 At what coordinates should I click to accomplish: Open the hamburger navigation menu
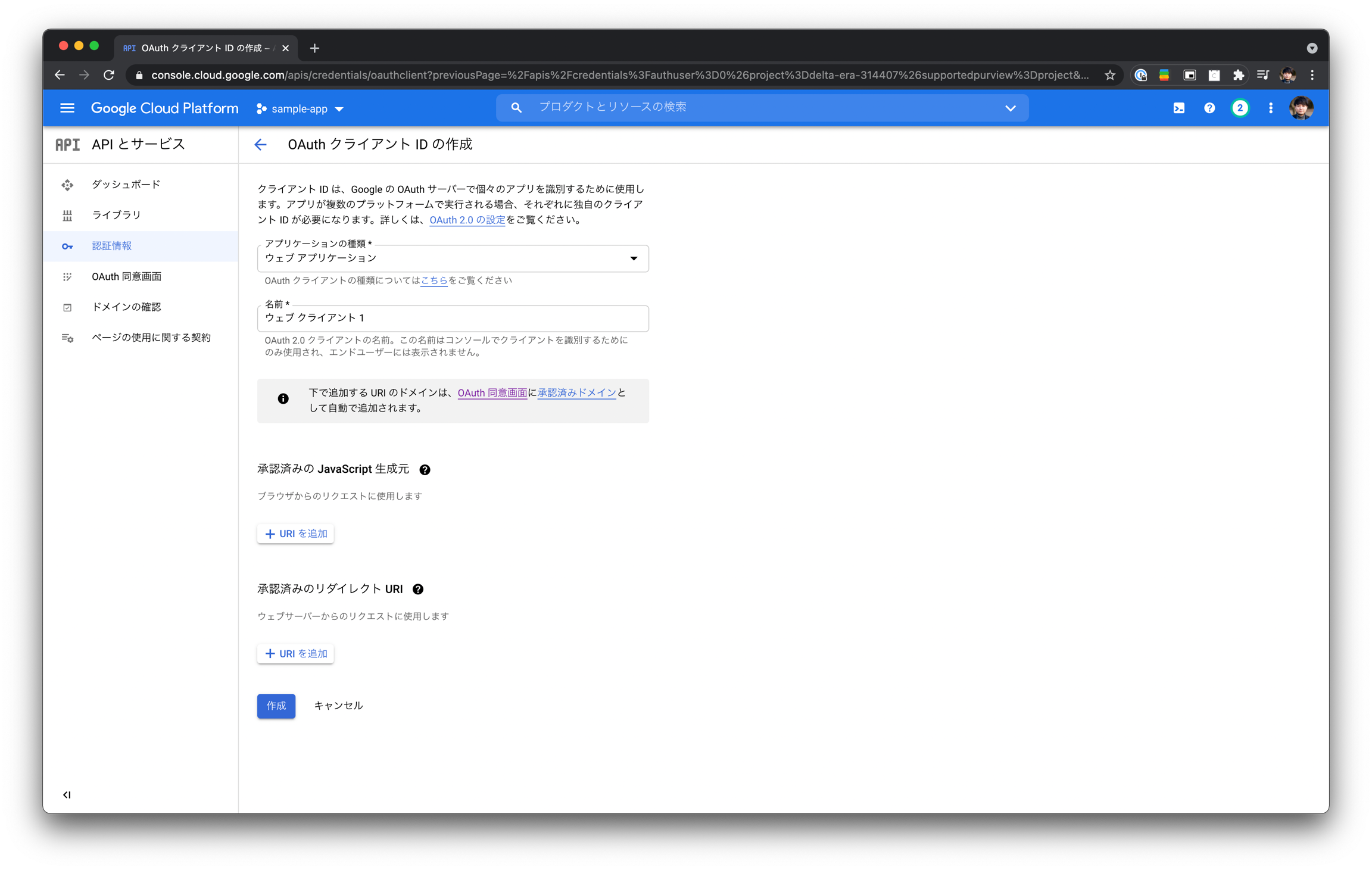pos(67,108)
